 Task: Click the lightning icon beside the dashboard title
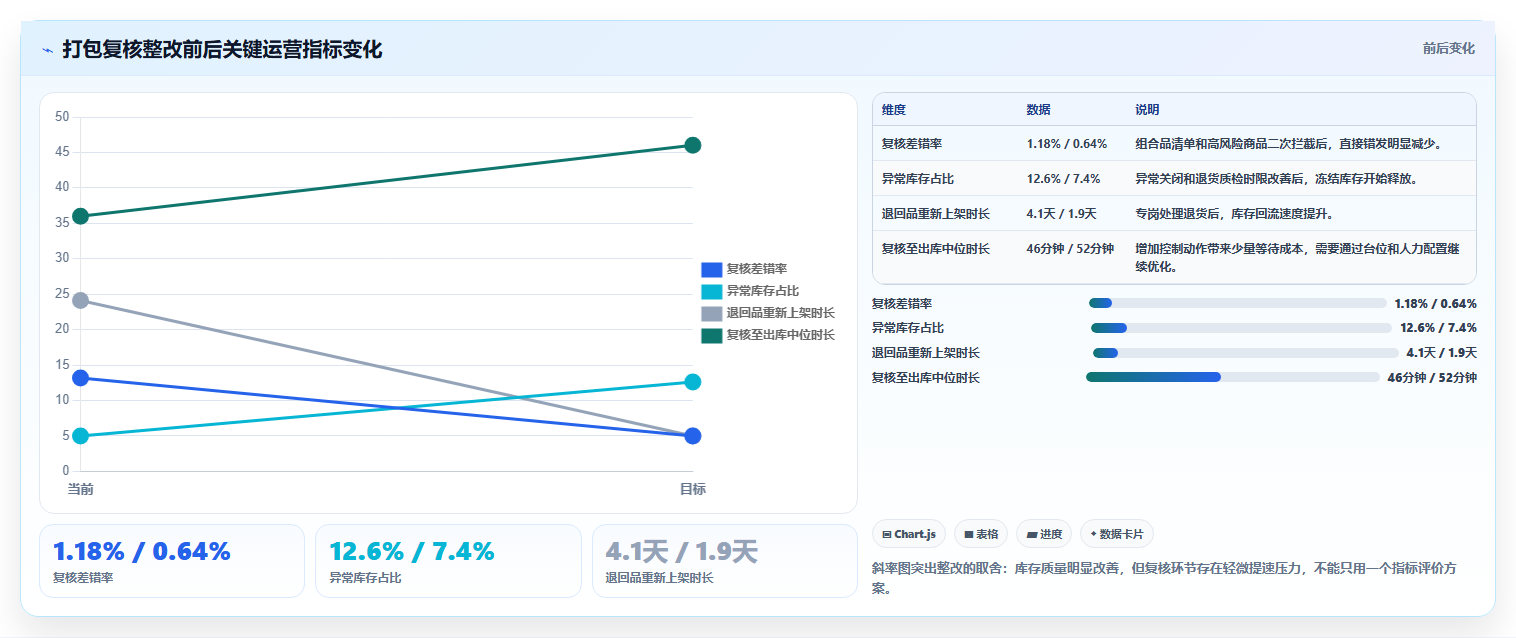click(x=47, y=50)
